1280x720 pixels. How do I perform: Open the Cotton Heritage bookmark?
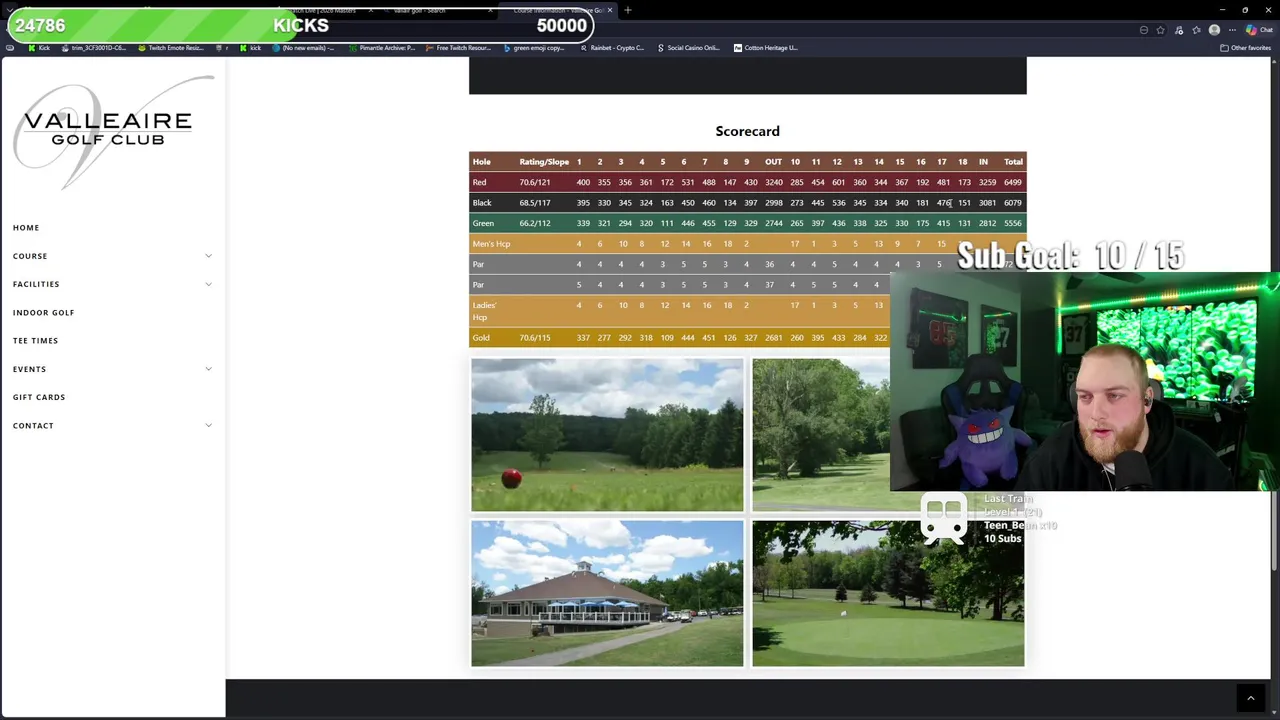point(766,48)
